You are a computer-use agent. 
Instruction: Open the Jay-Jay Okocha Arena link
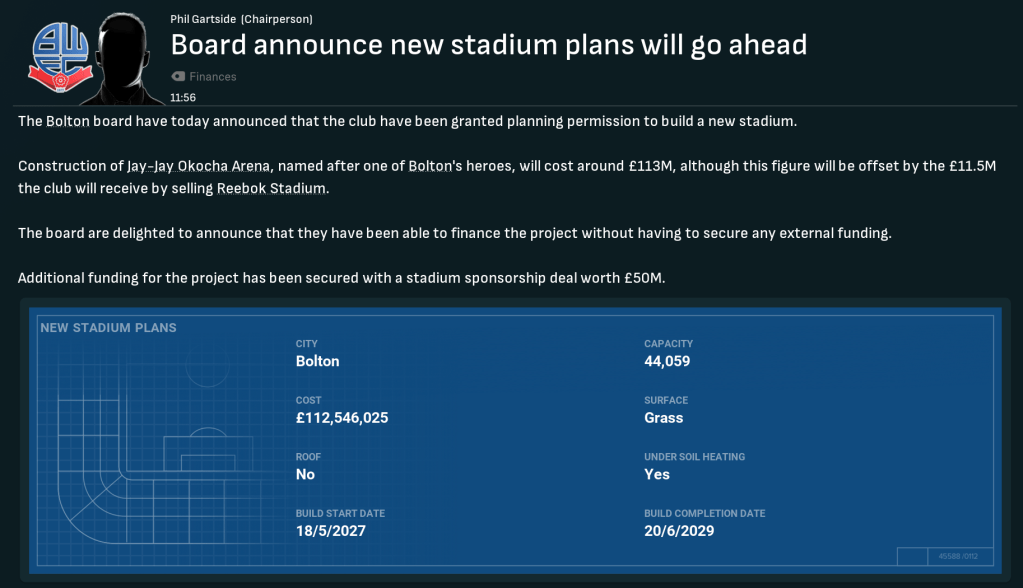199,166
